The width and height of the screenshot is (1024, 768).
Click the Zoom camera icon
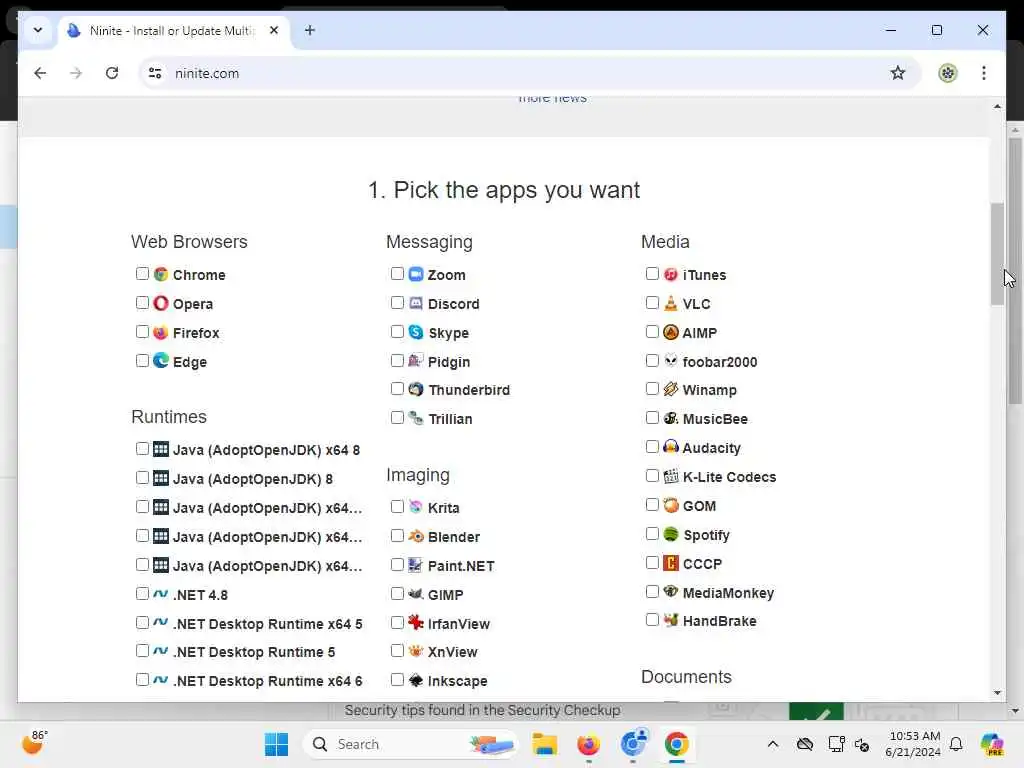(416, 274)
